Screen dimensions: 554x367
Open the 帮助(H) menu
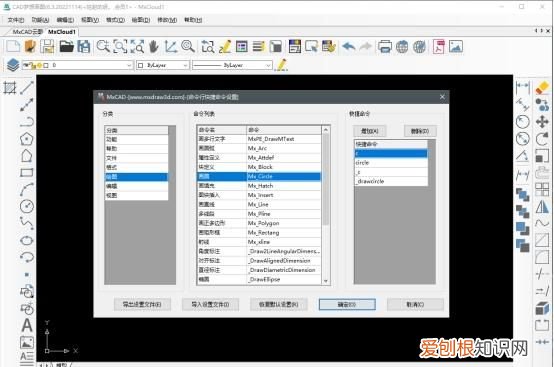(193, 20)
